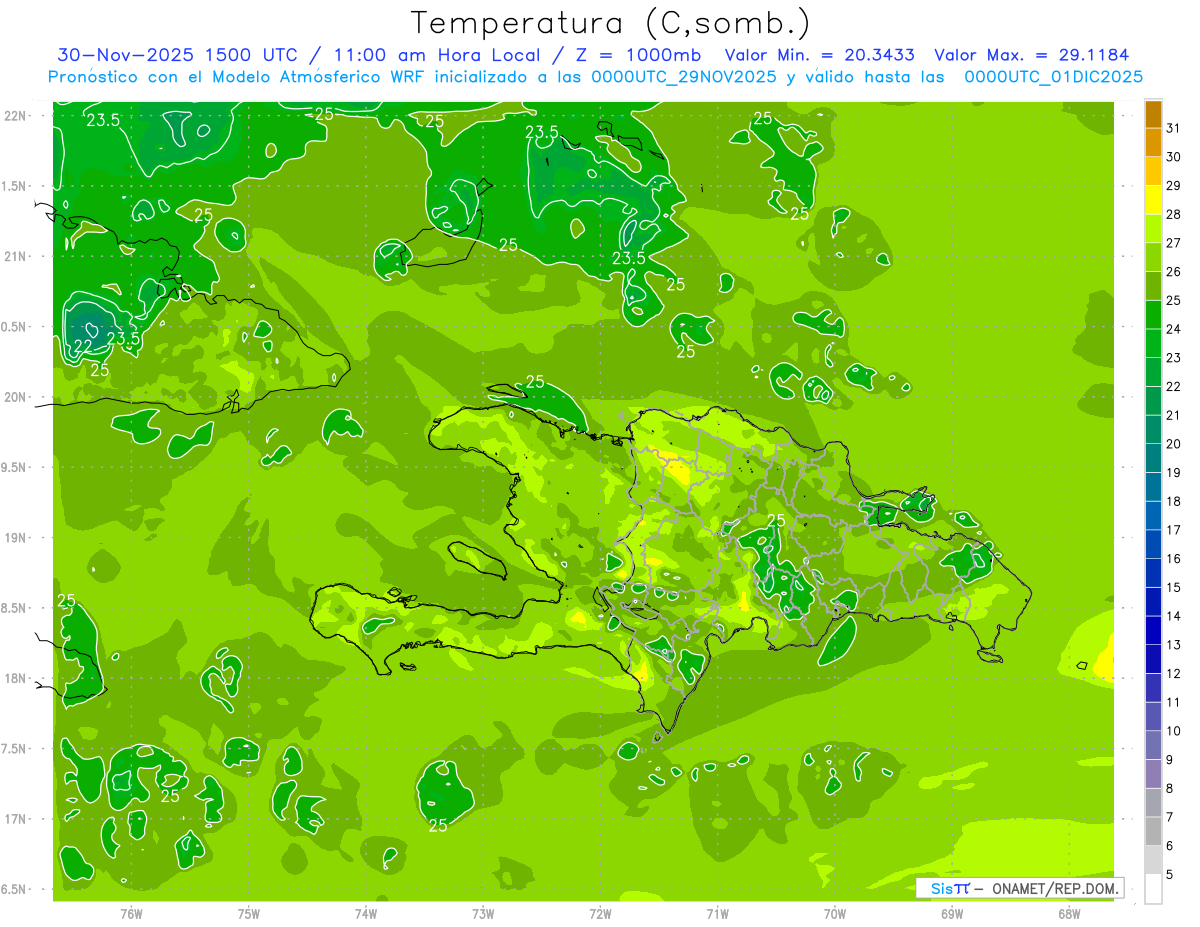Image resolution: width=1200 pixels, height=927 pixels.
Task: Click the 19N latitude axis label
Action: pyautogui.click(x=17, y=537)
